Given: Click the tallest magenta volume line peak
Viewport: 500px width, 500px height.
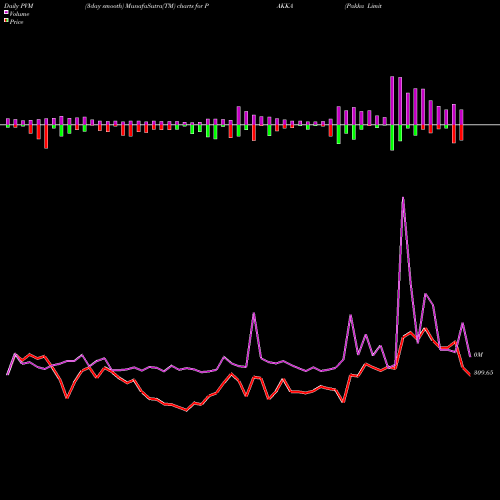Looking at the screenshot, I should click(x=403, y=198).
